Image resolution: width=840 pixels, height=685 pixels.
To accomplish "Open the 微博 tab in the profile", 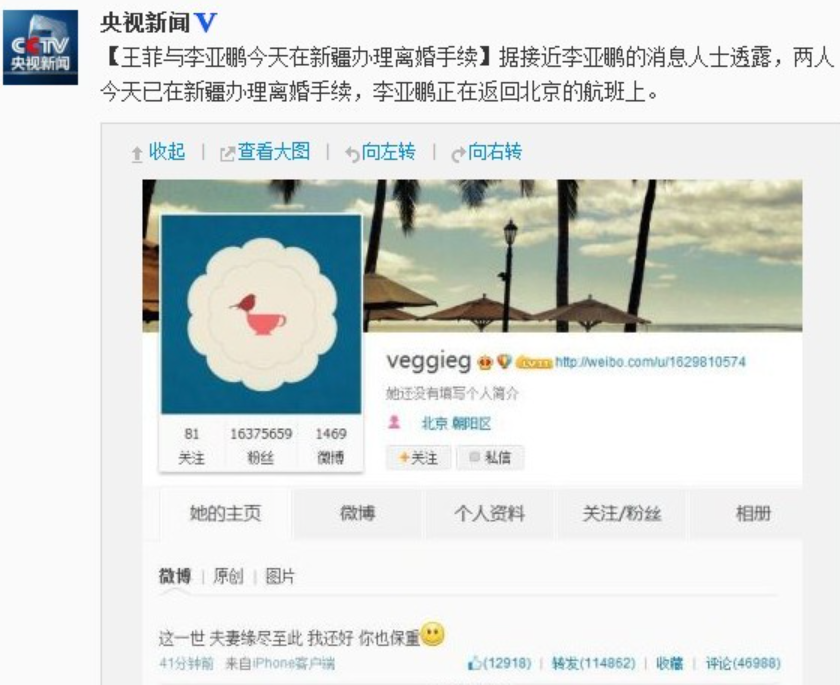I will [x=358, y=514].
